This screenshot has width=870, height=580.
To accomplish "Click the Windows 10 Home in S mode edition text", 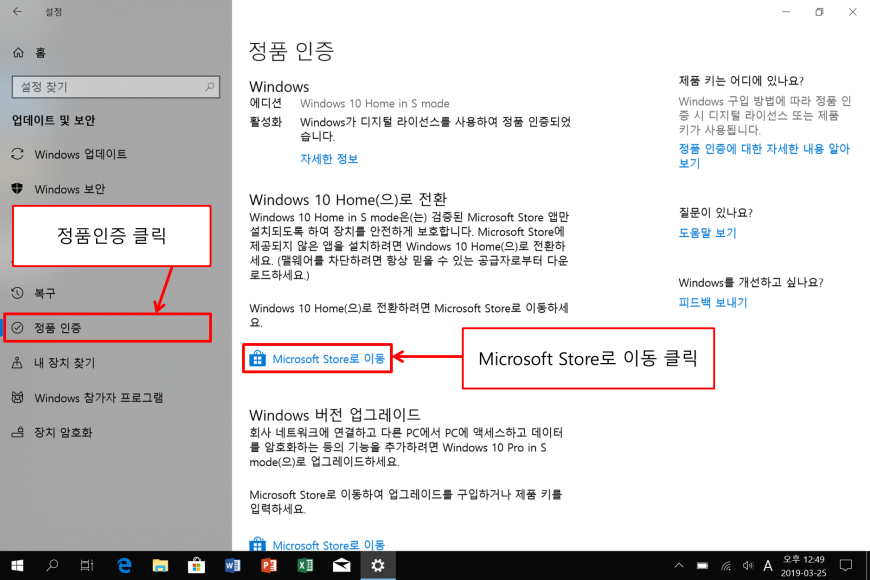I will [375, 104].
